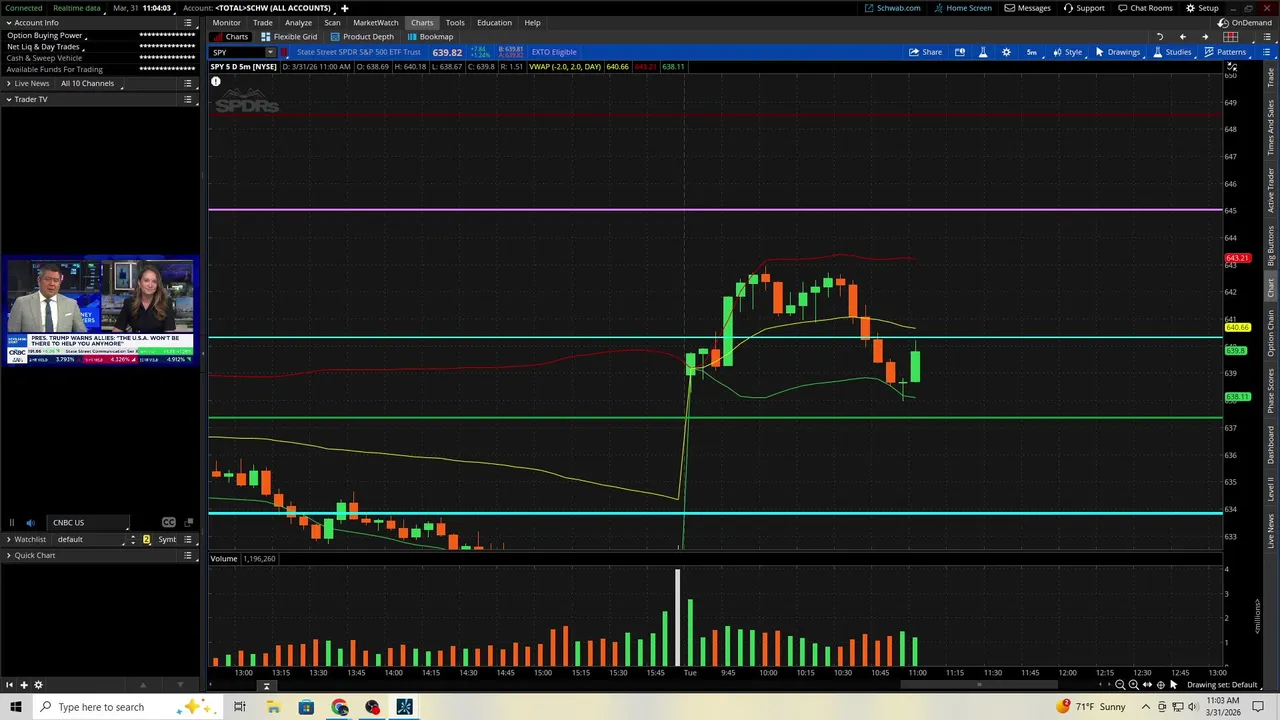This screenshot has height=720, width=1280.
Task: Open the SPY symbol dropdown arrow
Action: (269, 52)
